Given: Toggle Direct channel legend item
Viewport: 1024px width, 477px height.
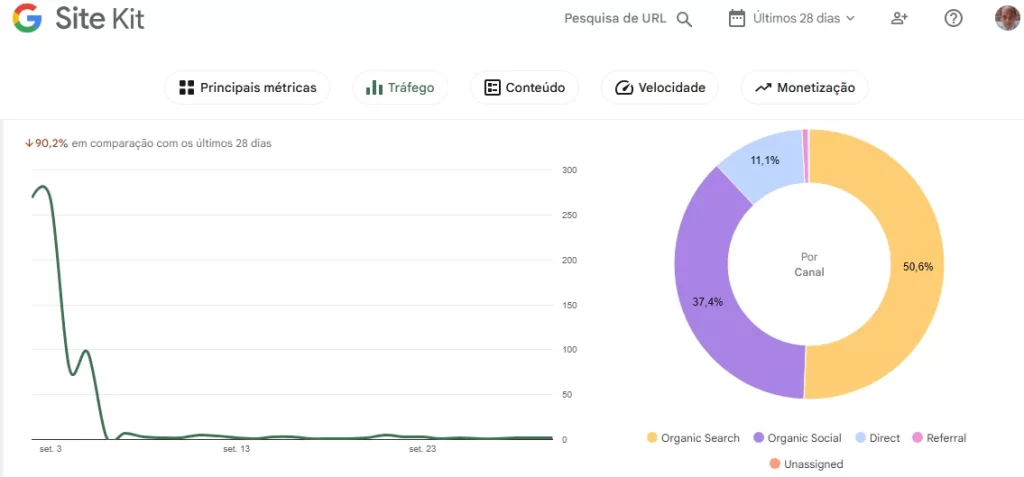Looking at the screenshot, I should point(876,438).
